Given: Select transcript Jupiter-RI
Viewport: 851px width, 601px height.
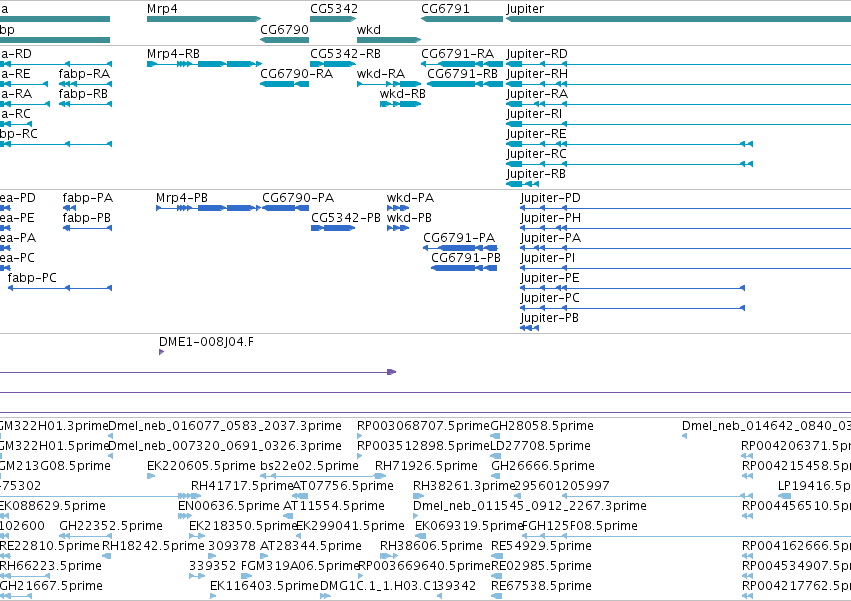Looking at the screenshot, I should pyautogui.click(x=534, y=114).
